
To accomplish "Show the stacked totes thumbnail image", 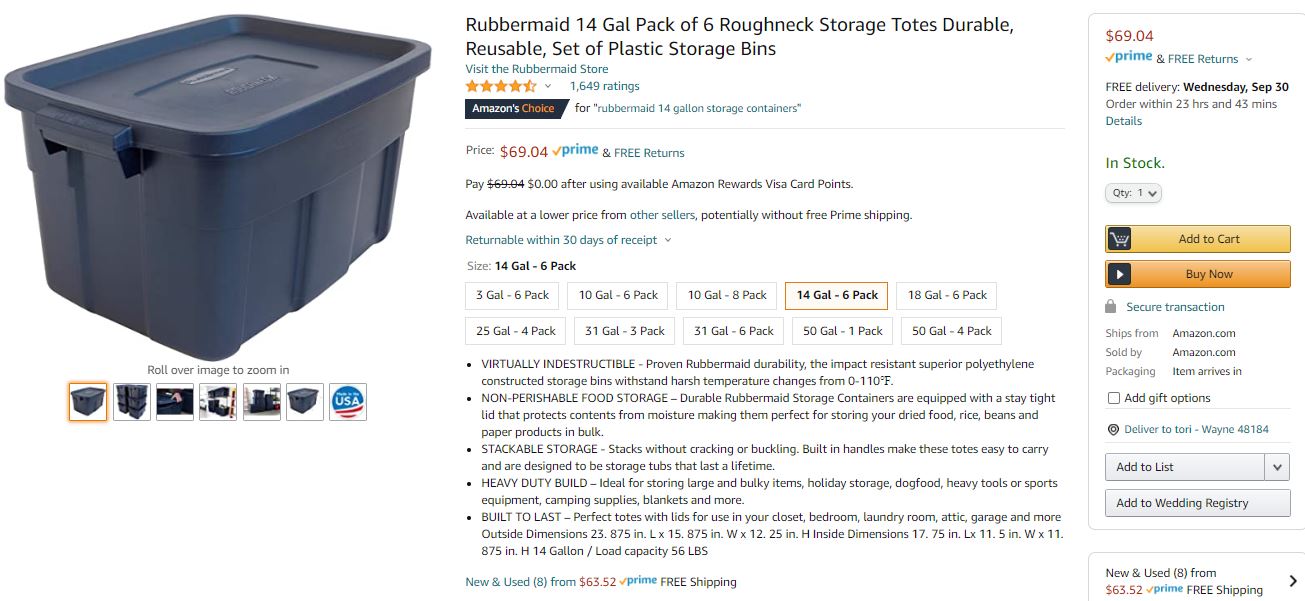I will (x=132, y=402).
